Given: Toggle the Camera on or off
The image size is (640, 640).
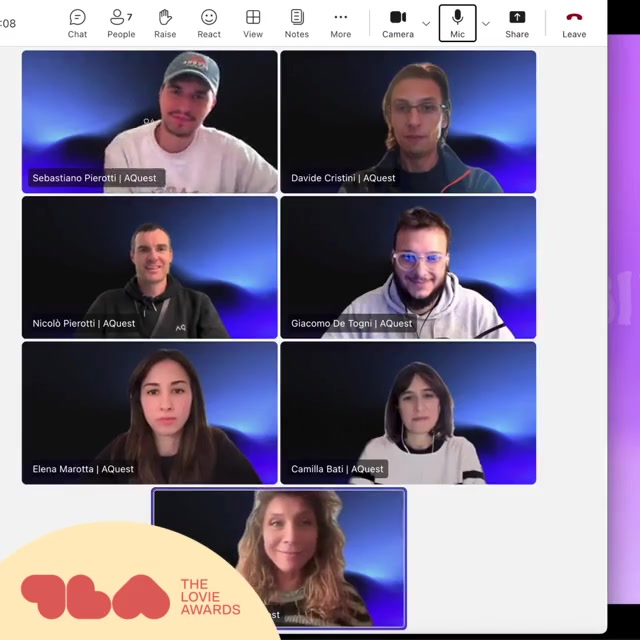Looking at the screenshot, I should (398, 24).
